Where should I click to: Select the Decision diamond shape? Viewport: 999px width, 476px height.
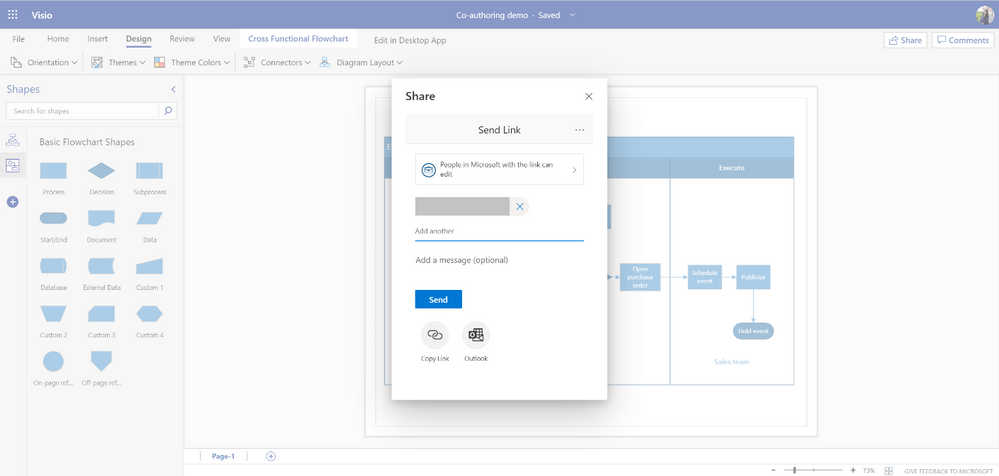(x=101, y=171)
